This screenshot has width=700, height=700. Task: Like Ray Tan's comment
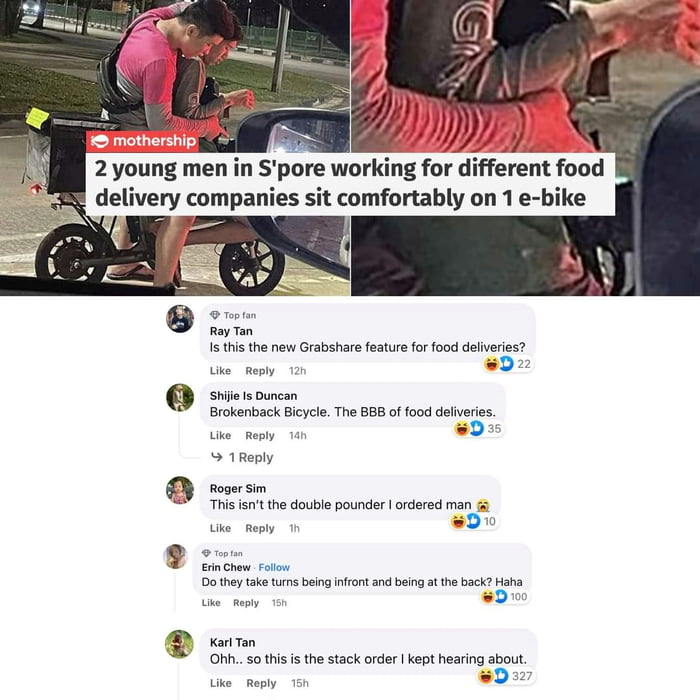pyautogui.click(x=221, y=371)
